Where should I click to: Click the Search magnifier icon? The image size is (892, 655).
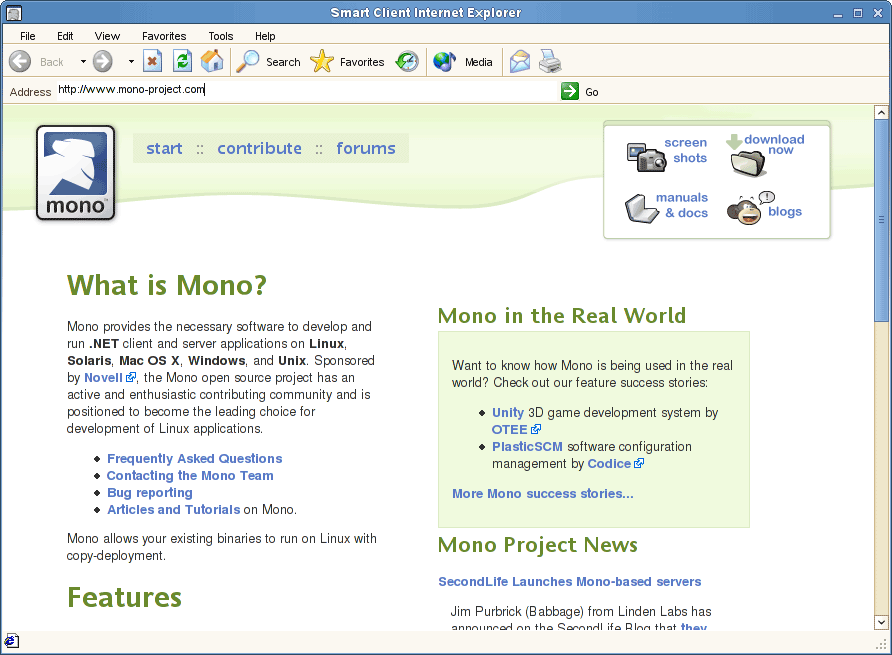point(247,61)
